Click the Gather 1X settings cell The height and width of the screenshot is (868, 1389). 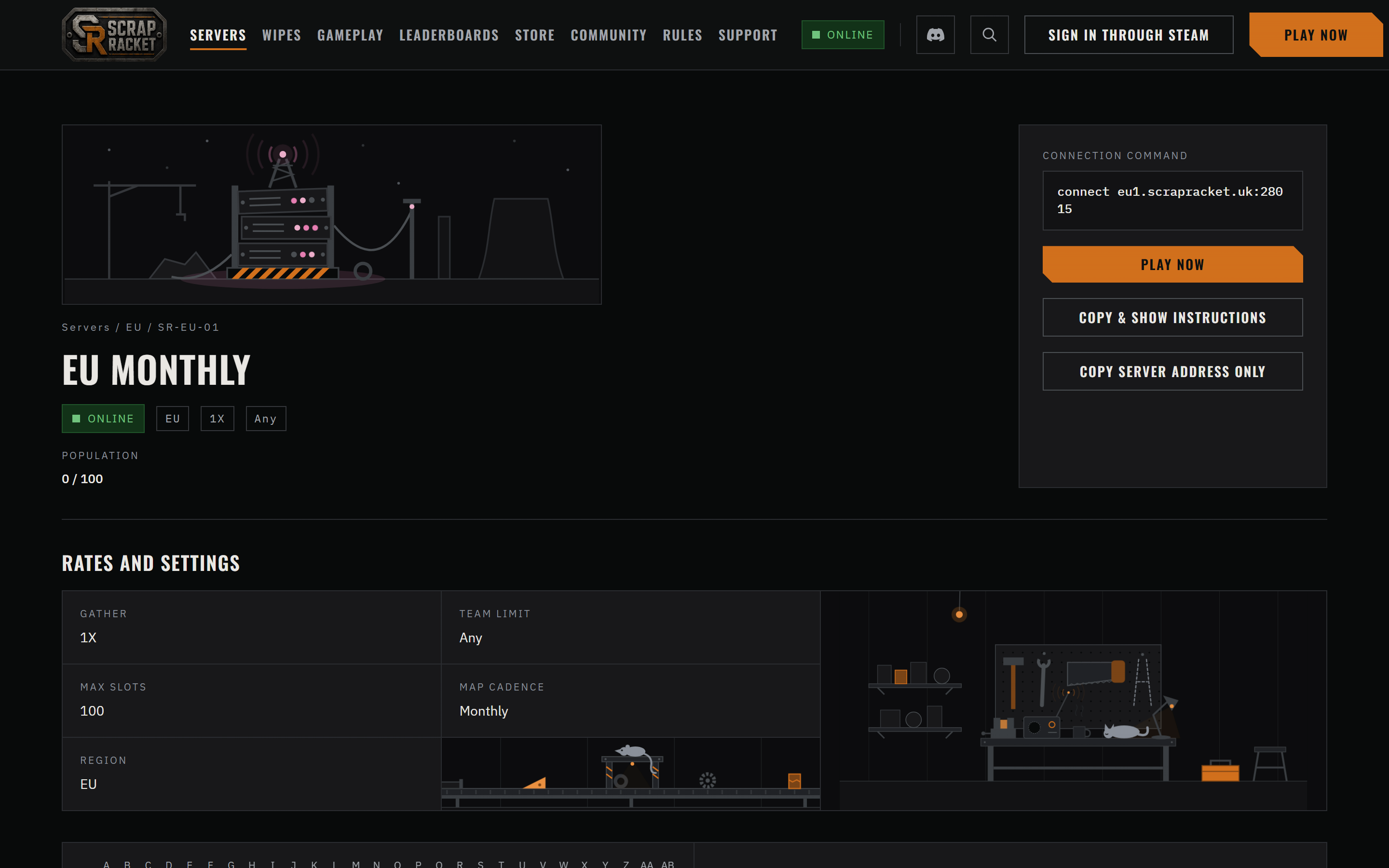point(251,627)
